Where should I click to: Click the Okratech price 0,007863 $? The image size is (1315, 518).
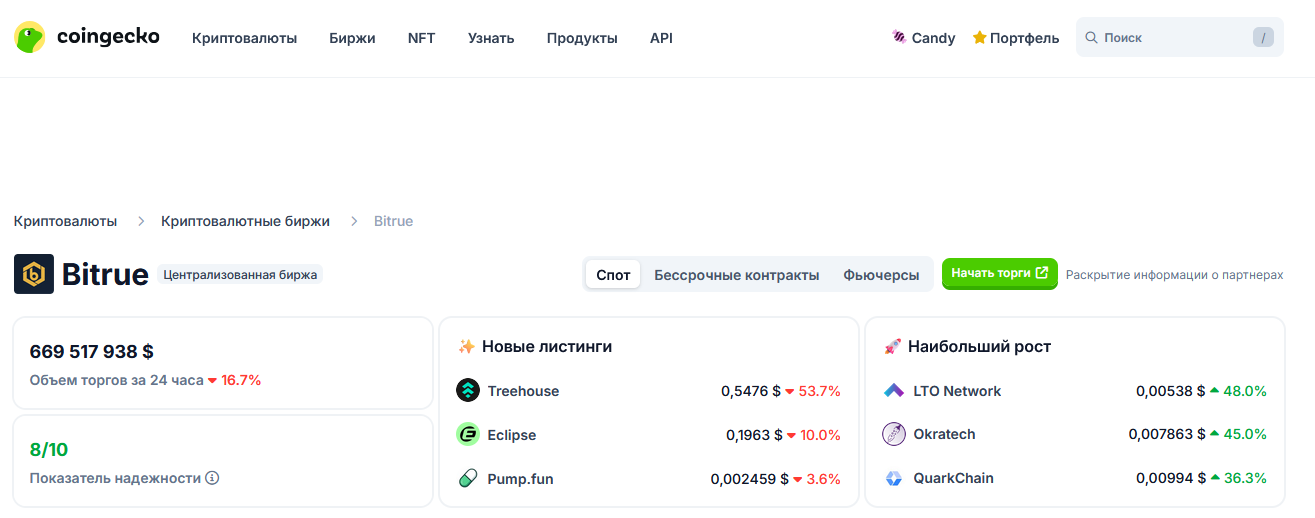[1167, 434]
